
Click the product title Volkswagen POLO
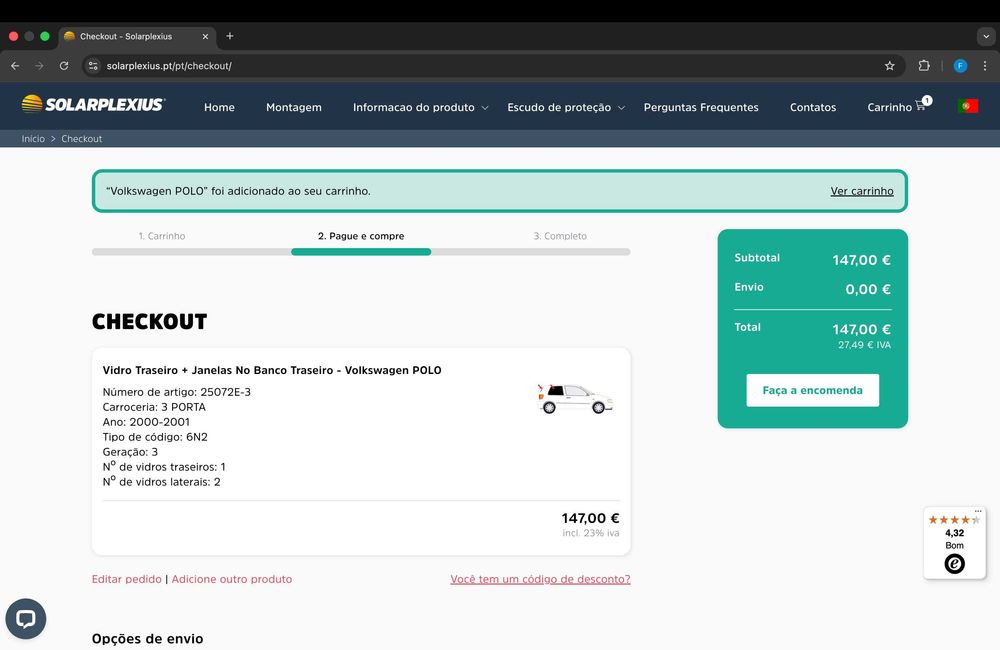tap(272, 370)
